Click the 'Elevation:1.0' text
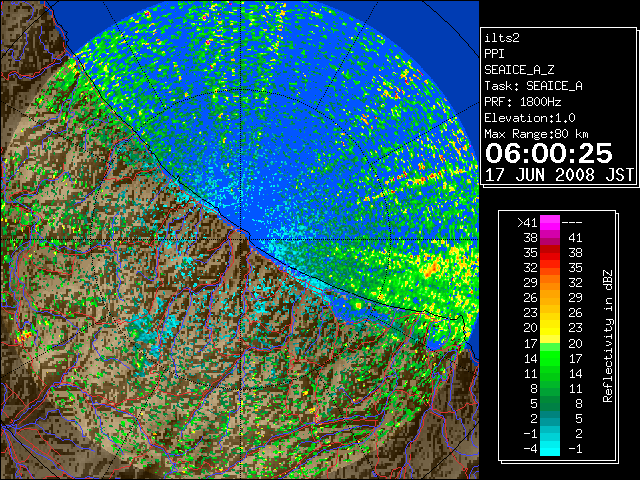 click(529, 118)
